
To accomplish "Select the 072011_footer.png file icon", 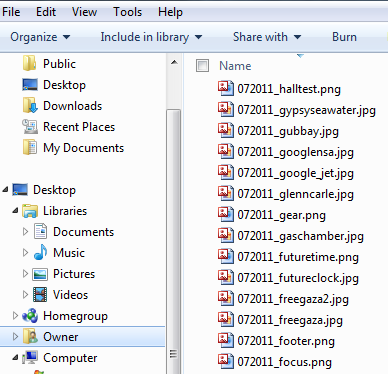I will [x=226, y=340].
